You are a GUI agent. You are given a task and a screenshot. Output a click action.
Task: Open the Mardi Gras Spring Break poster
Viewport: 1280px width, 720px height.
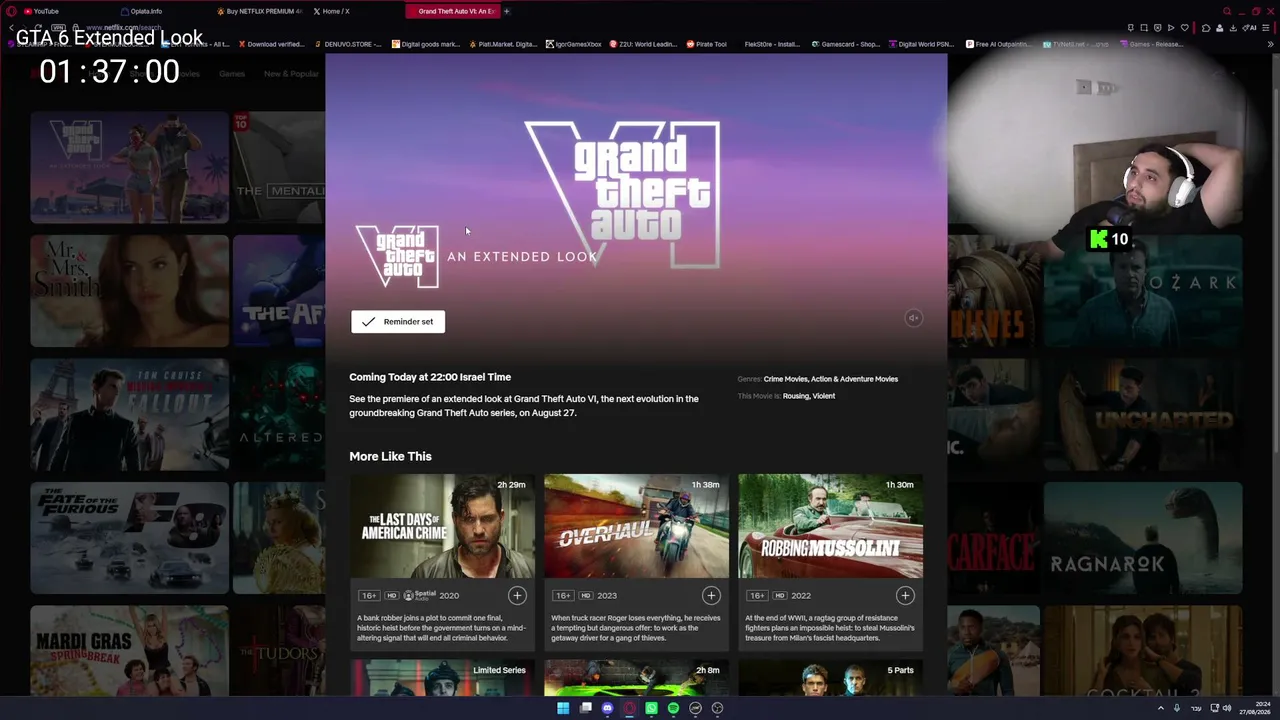coord(129,651)
